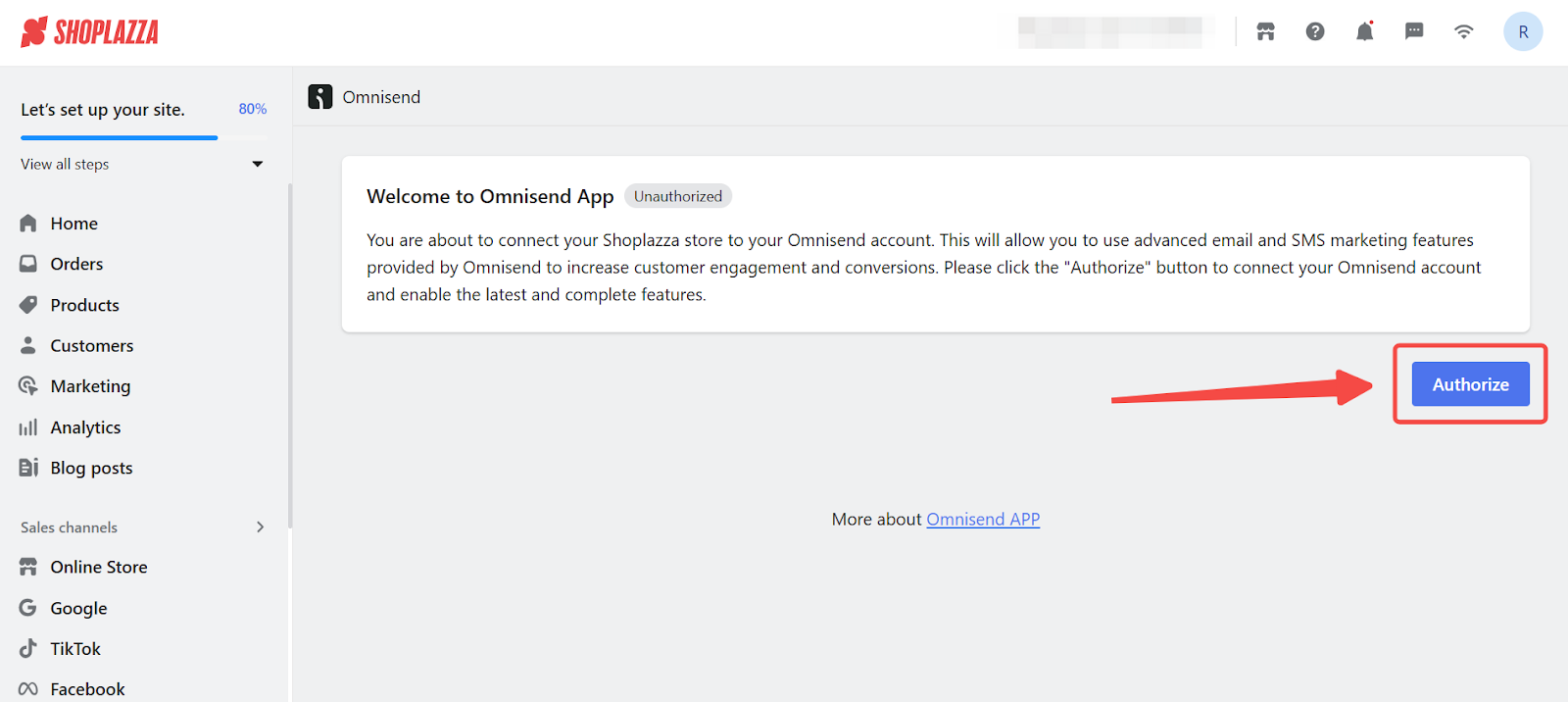Click the Customers person icon
The image size is (1568, 702).
[28, 345]
